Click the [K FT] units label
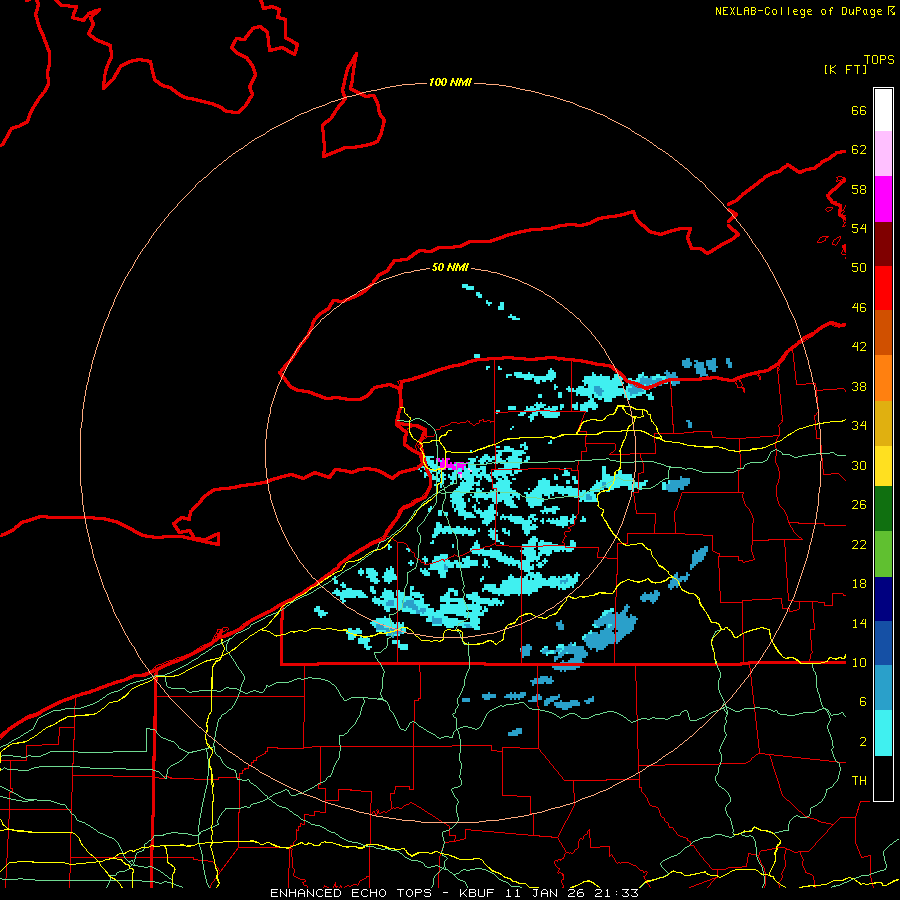 coord(845,69)
